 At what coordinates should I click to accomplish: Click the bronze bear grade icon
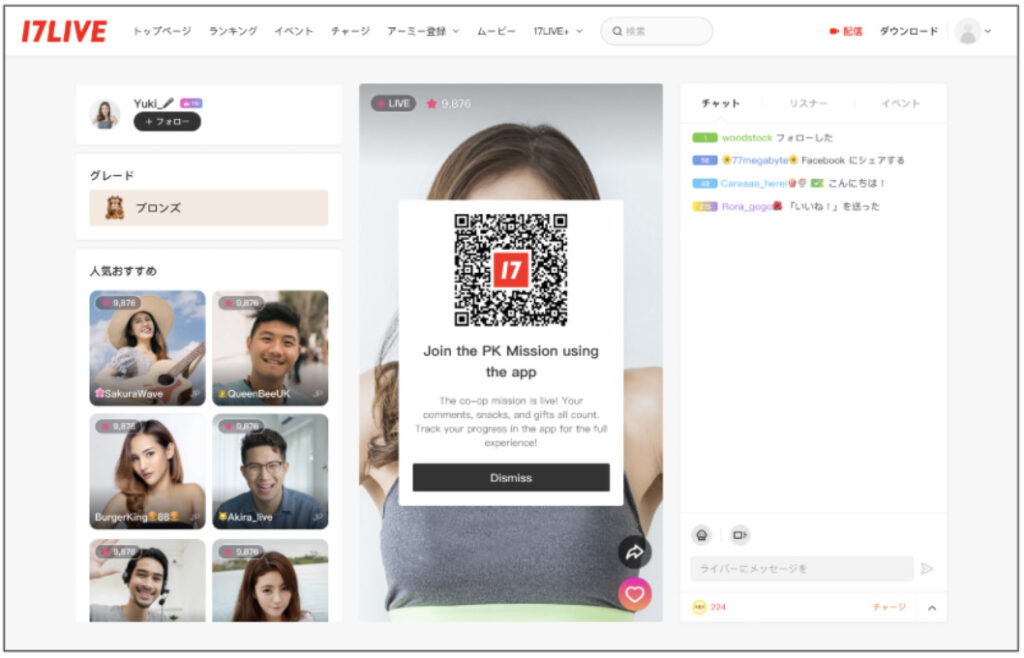click(115, 208)
